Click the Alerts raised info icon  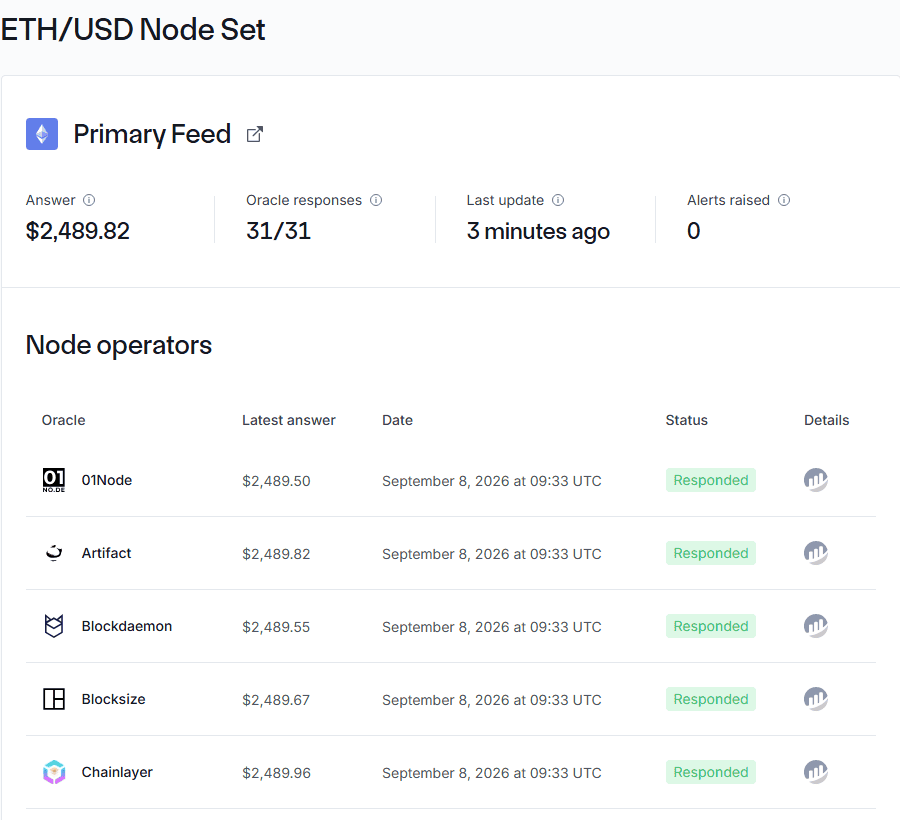[784, 200]
